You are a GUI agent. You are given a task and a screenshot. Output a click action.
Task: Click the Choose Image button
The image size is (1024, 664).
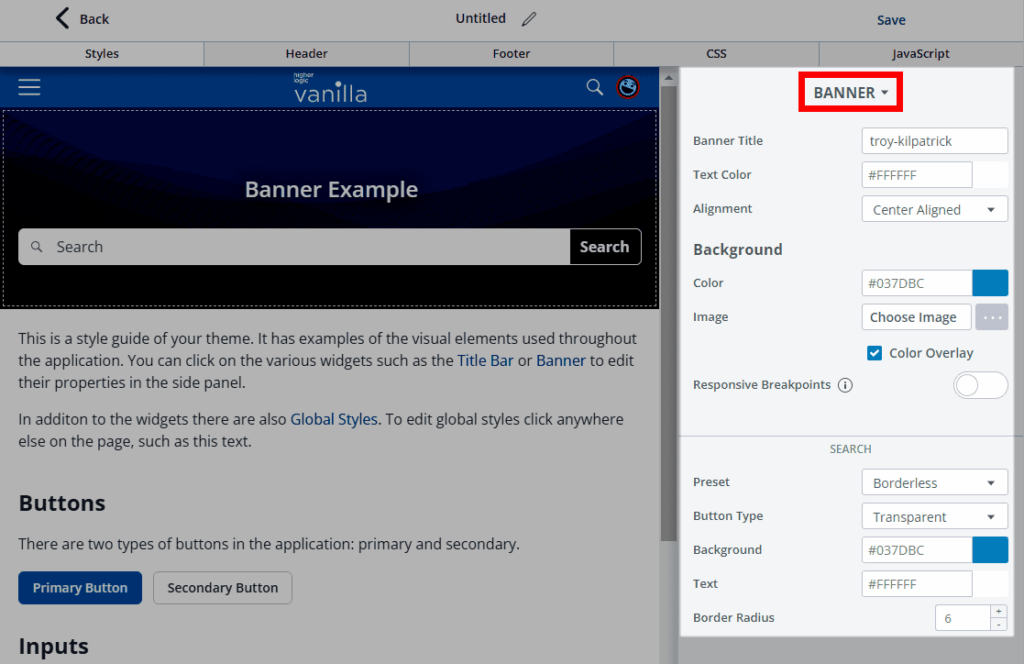(915, 317)
